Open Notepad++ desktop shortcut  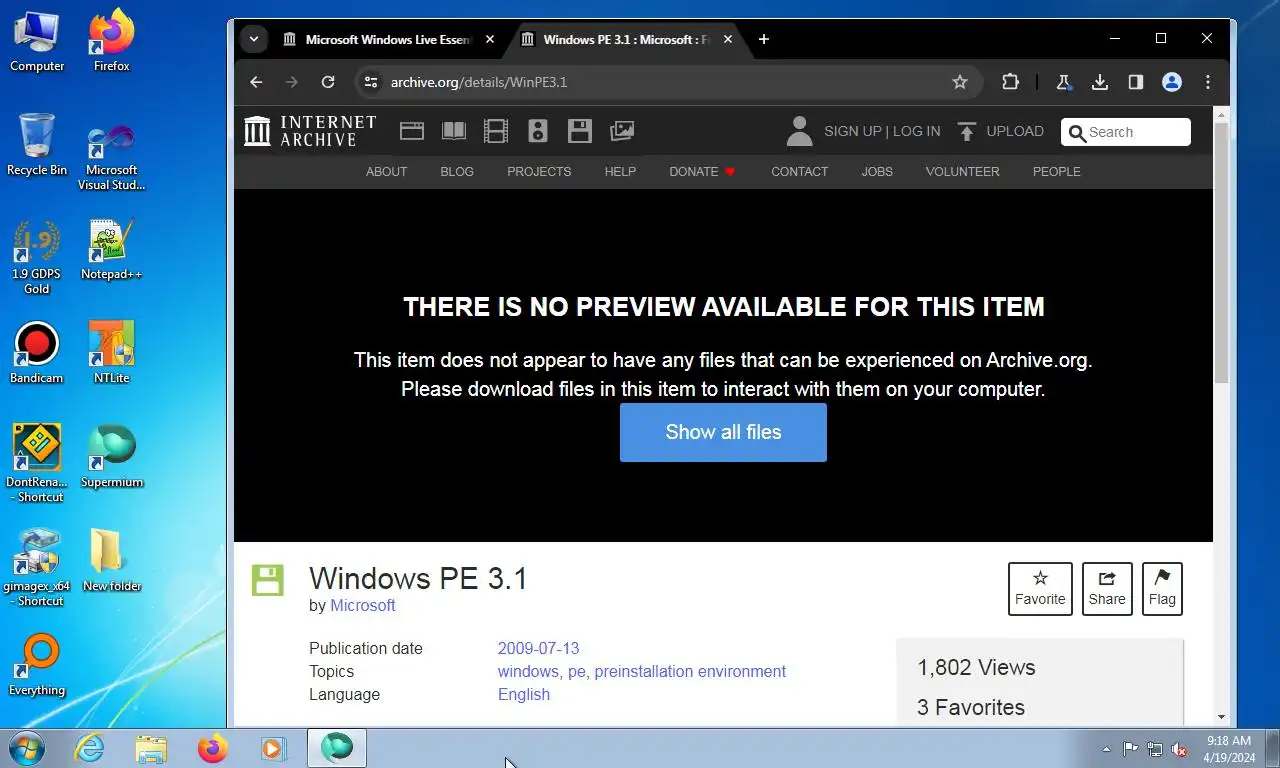(111, 249)
